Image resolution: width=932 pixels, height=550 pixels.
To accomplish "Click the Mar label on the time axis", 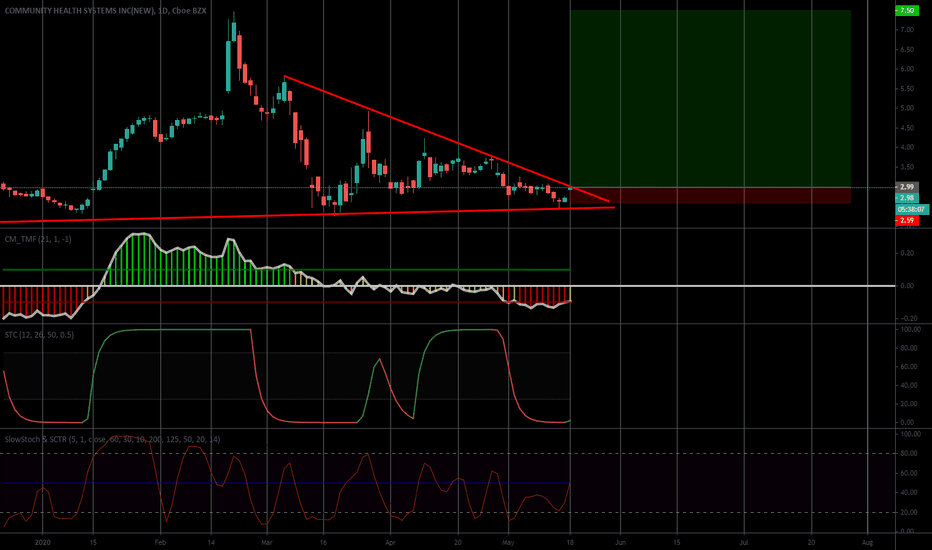I will coord(267,542).
